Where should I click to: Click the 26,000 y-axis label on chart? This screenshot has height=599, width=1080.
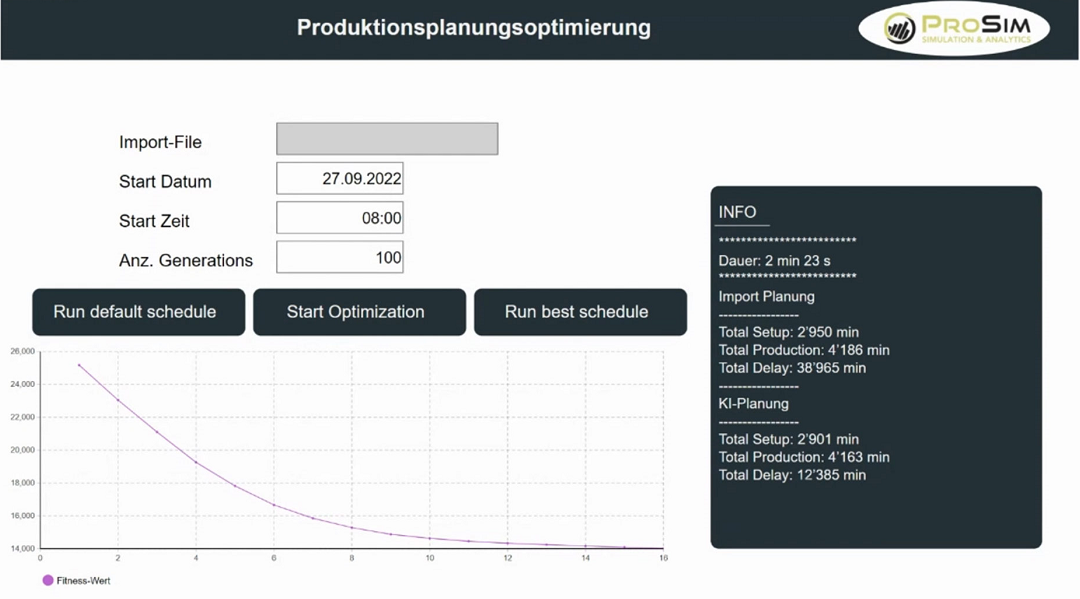point(22,351)
